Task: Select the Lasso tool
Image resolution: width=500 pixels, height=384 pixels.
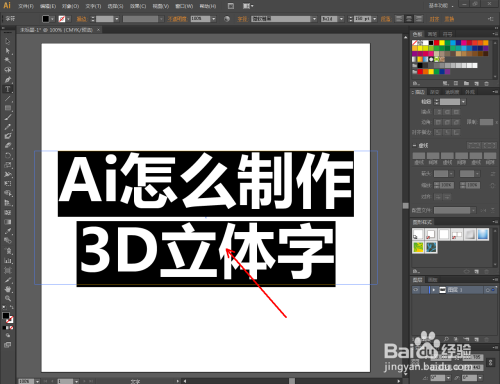Action: 8,70
